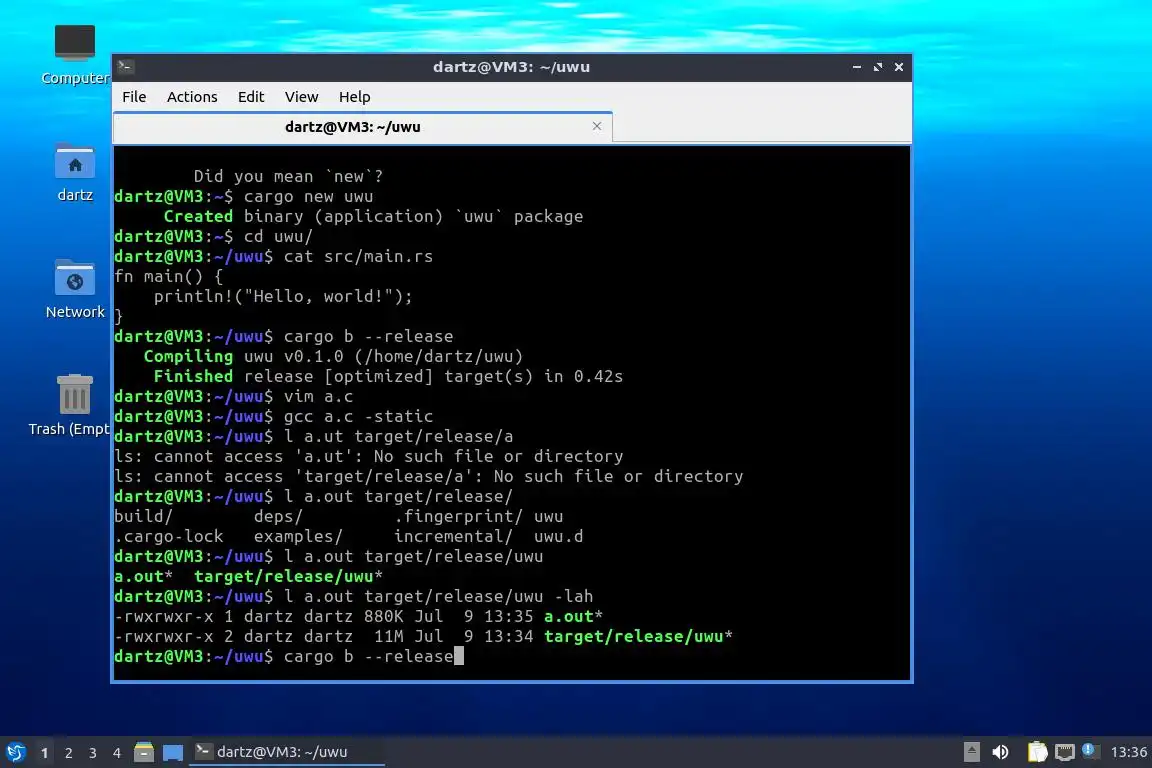Close the dartz@VM3 terminal tab
This screenshot has width=1152, height=768.
pyautogui.click(x=597, y=126)
